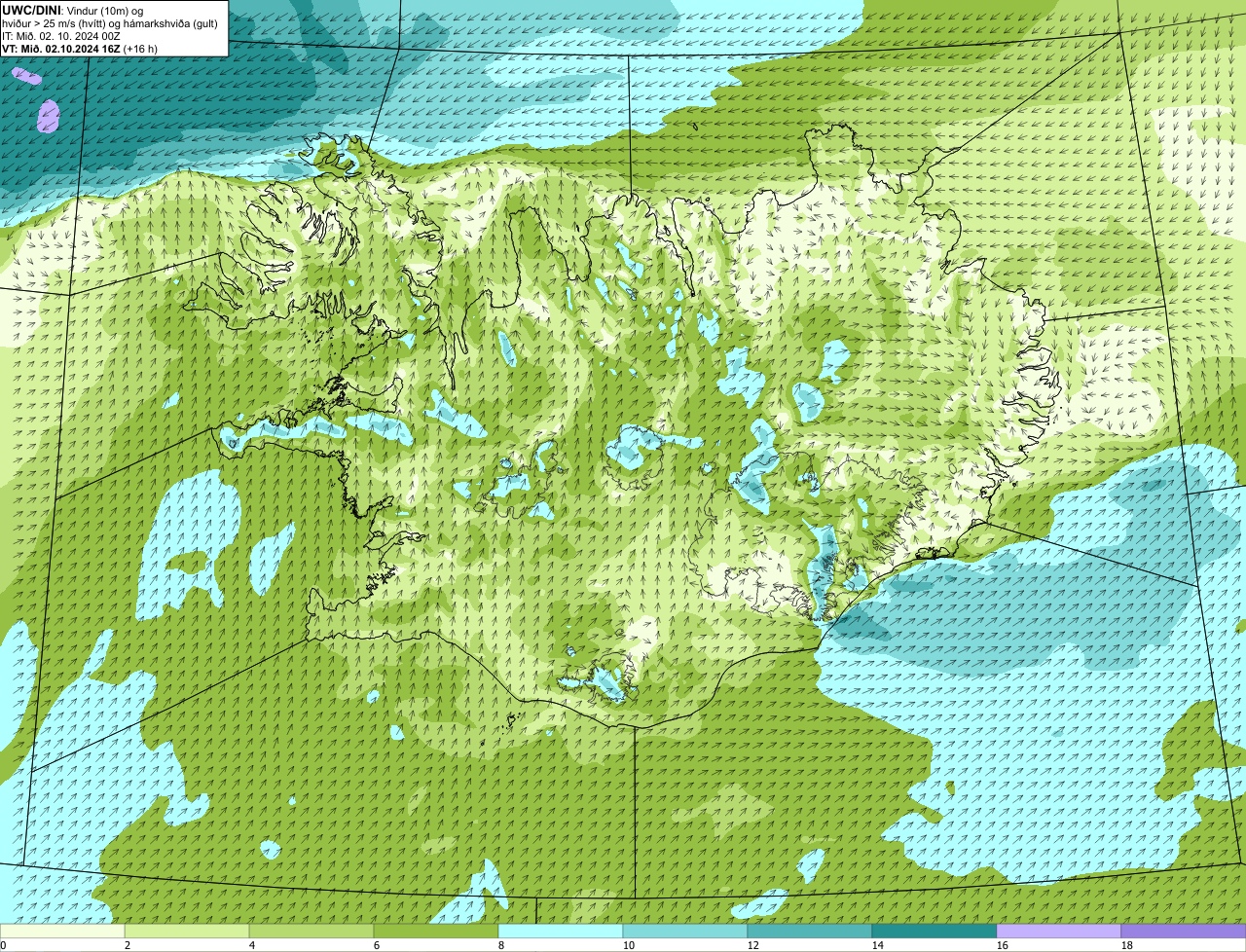Click the scale label "14"
This screenshot has width=1246, height=952.
pyautogui.click(x=878, y=945)
